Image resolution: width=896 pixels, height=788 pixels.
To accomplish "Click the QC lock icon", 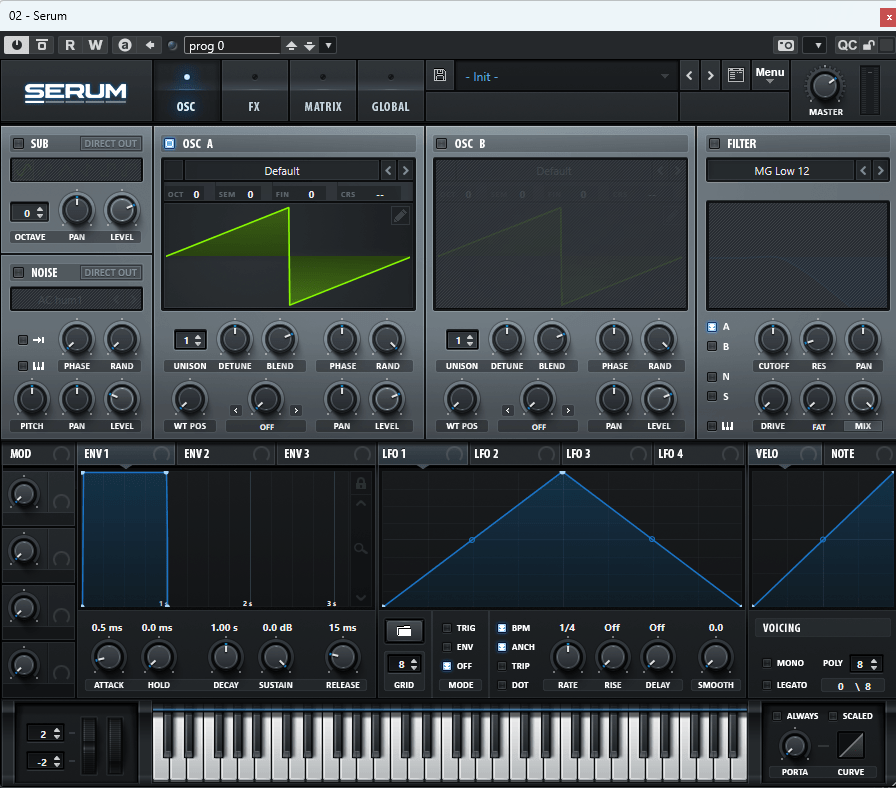I will pyautogui.click(x=869, y=45).
